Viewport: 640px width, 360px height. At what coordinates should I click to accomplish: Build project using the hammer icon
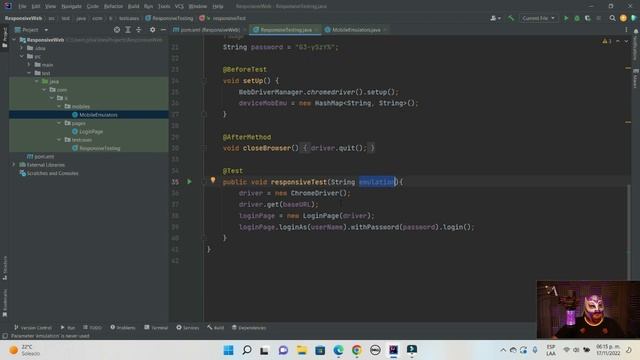coord(511,18)
